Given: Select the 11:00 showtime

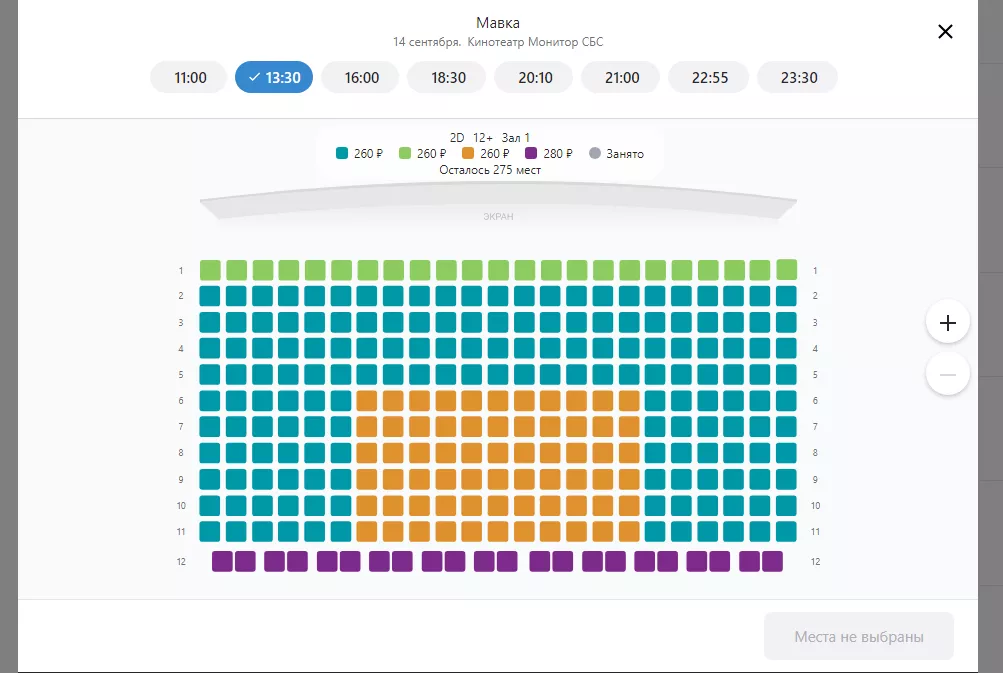Looking at the screenshot, I should 190,77.
